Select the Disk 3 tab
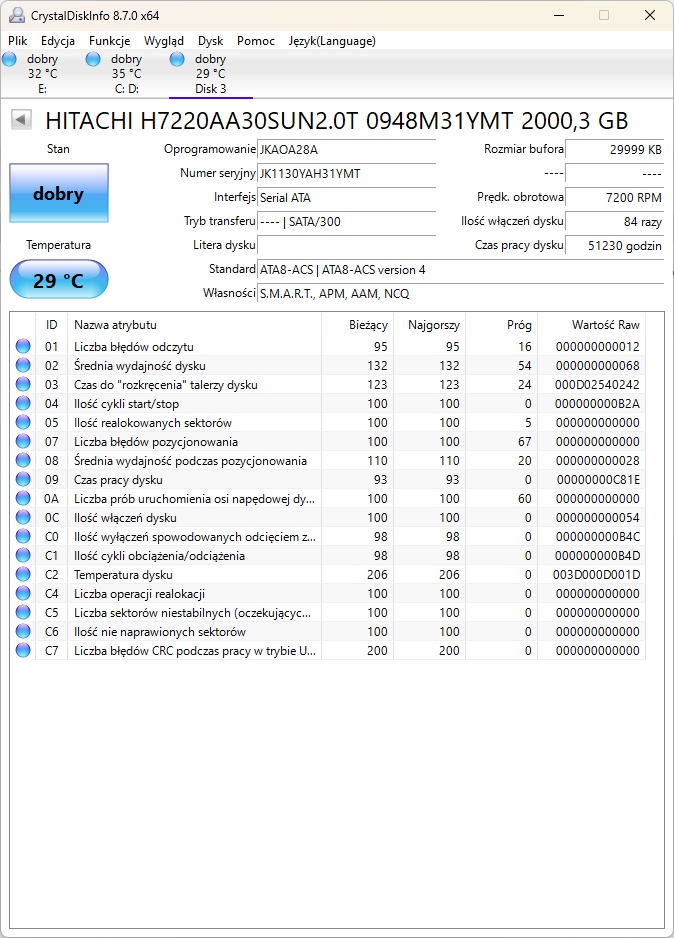The height and width of the screenshot is (938, 674). (x=211, y=74)
